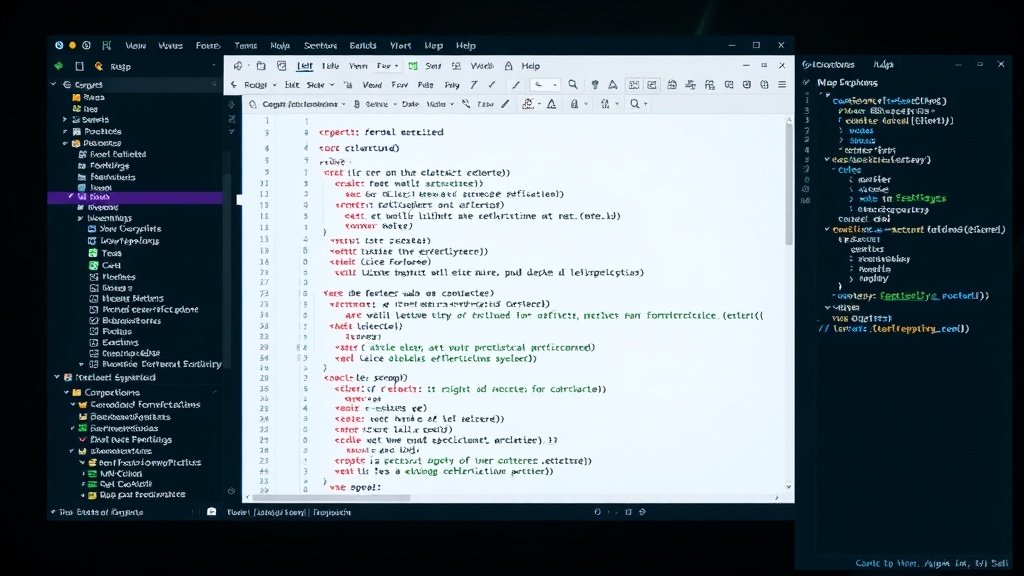The image size is (1024, 576).
Task: Open the "Sechure" menu in top menu bar
Action: tap(320, 46)
